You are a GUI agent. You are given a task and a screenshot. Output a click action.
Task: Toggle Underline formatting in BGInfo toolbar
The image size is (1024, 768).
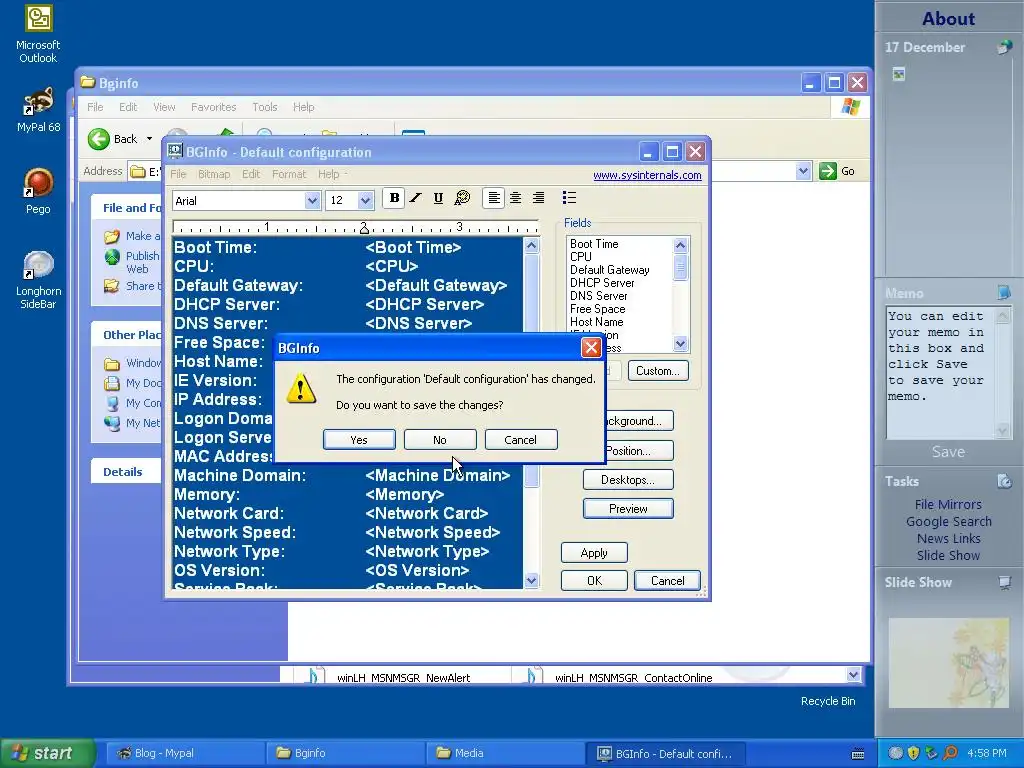(x=438, y=198)
